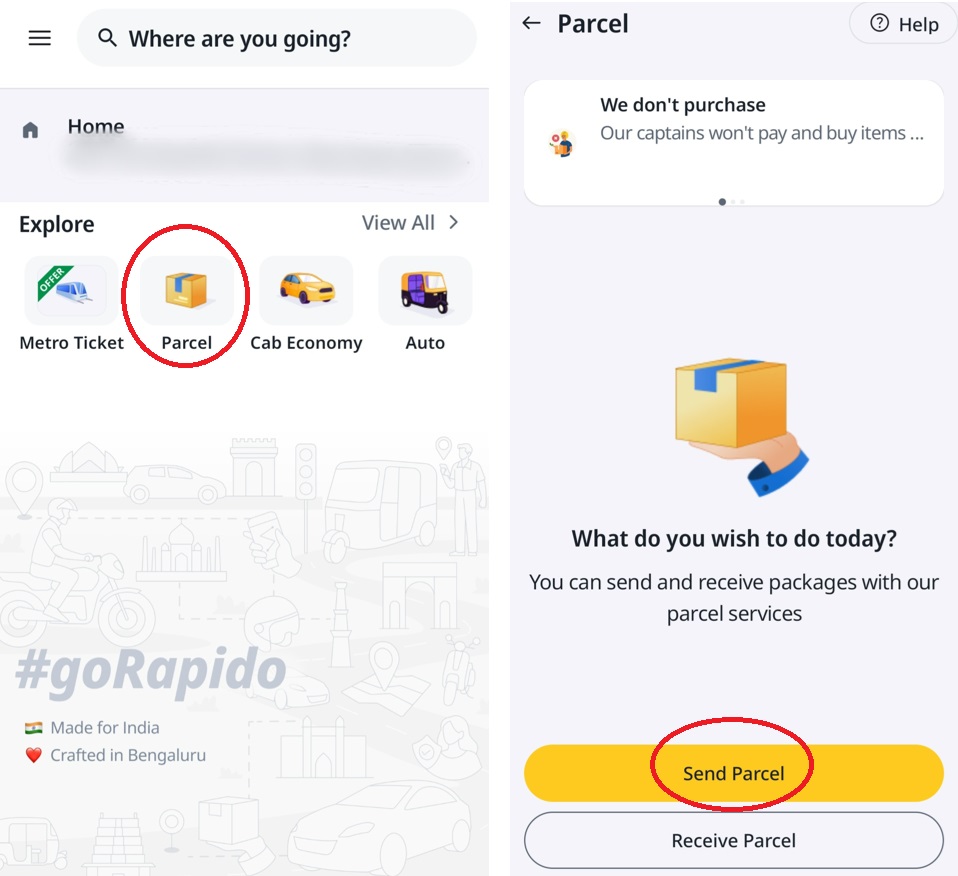This screenshot has width=958, height=876.
Task: Click the chevron next to View All
Action: click(x=453, y=222)
